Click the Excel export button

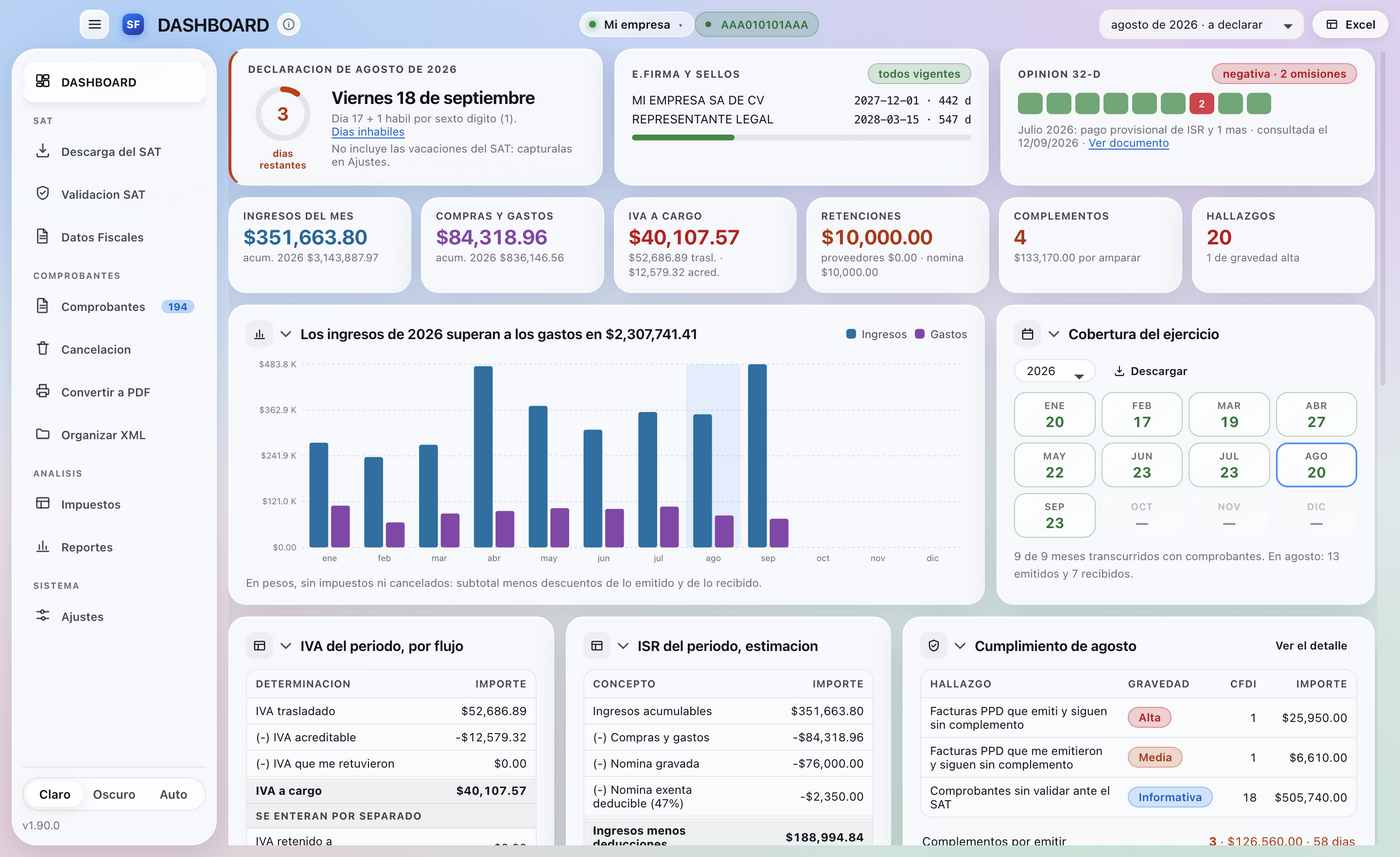click(1350, 25)
